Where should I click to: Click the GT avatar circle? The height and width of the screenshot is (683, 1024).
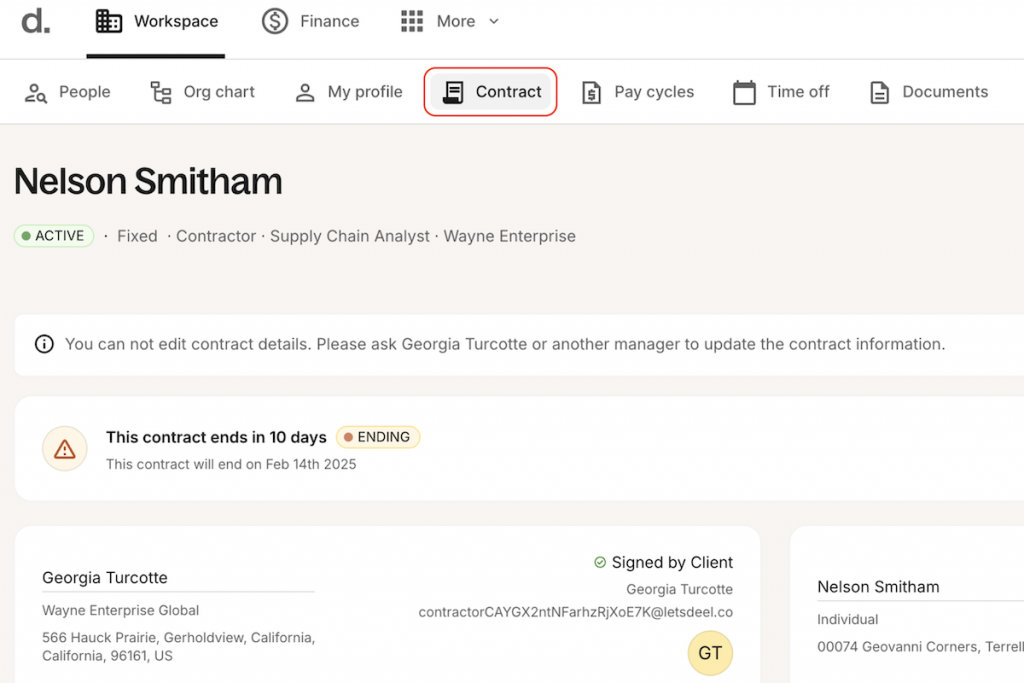pyautogui.click(x=710, y=653)
